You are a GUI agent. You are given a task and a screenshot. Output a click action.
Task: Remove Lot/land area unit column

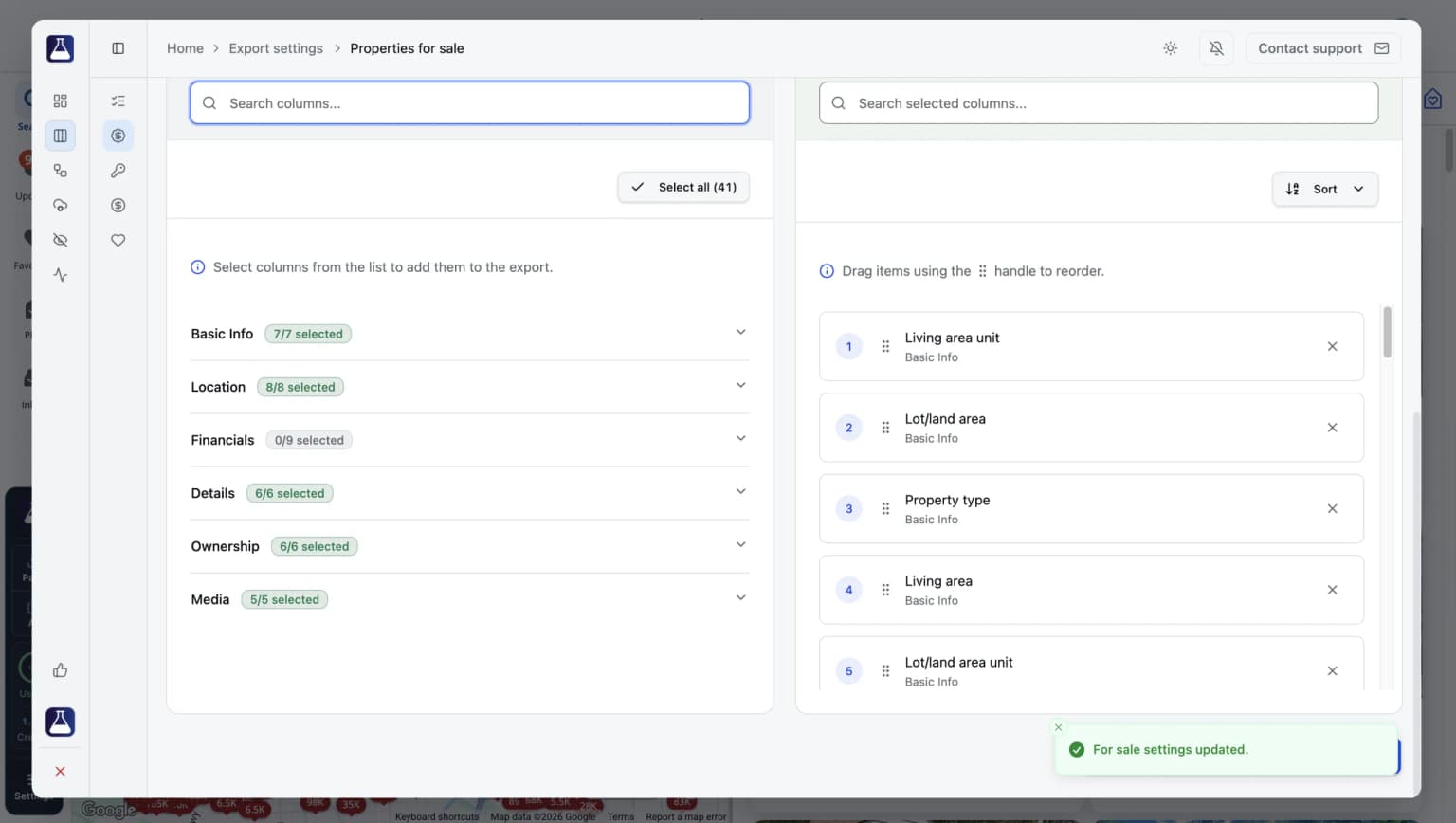click(x=1332, y=671)
